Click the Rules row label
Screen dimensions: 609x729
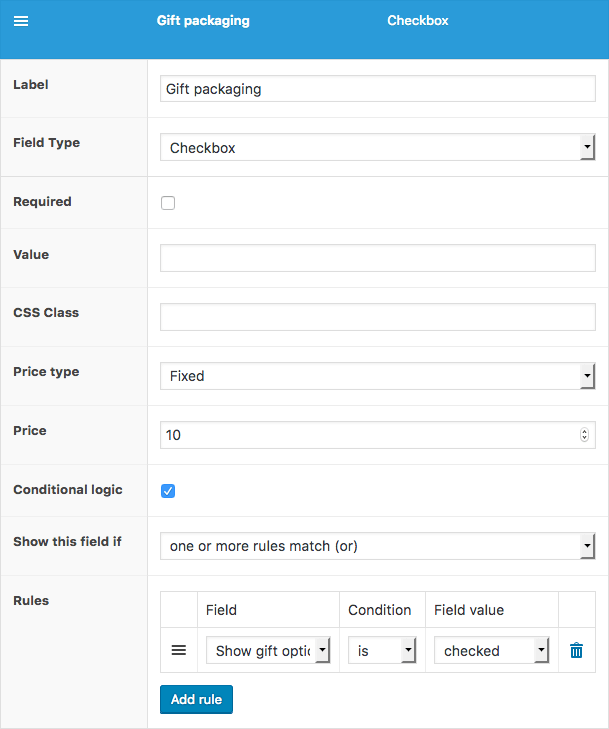click(x=31, y=601)
